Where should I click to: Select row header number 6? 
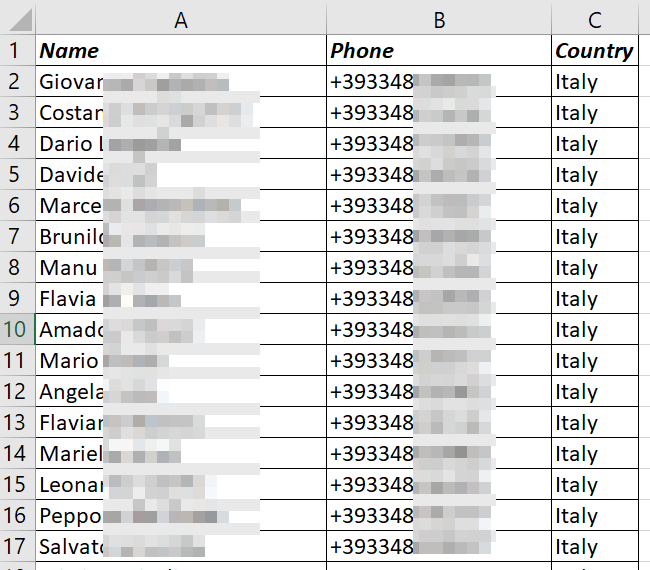(x=15, y=206)
